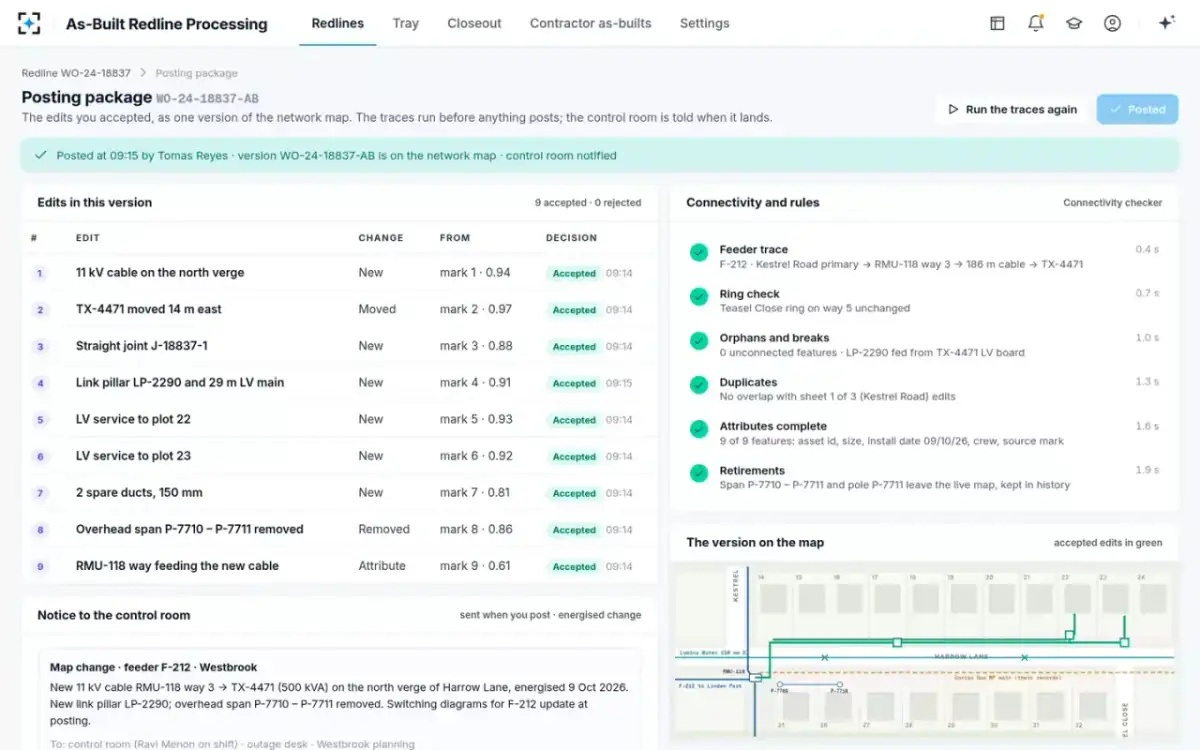Click edit number badge 7
The image size is (1200, 750).
coord(40,493)
